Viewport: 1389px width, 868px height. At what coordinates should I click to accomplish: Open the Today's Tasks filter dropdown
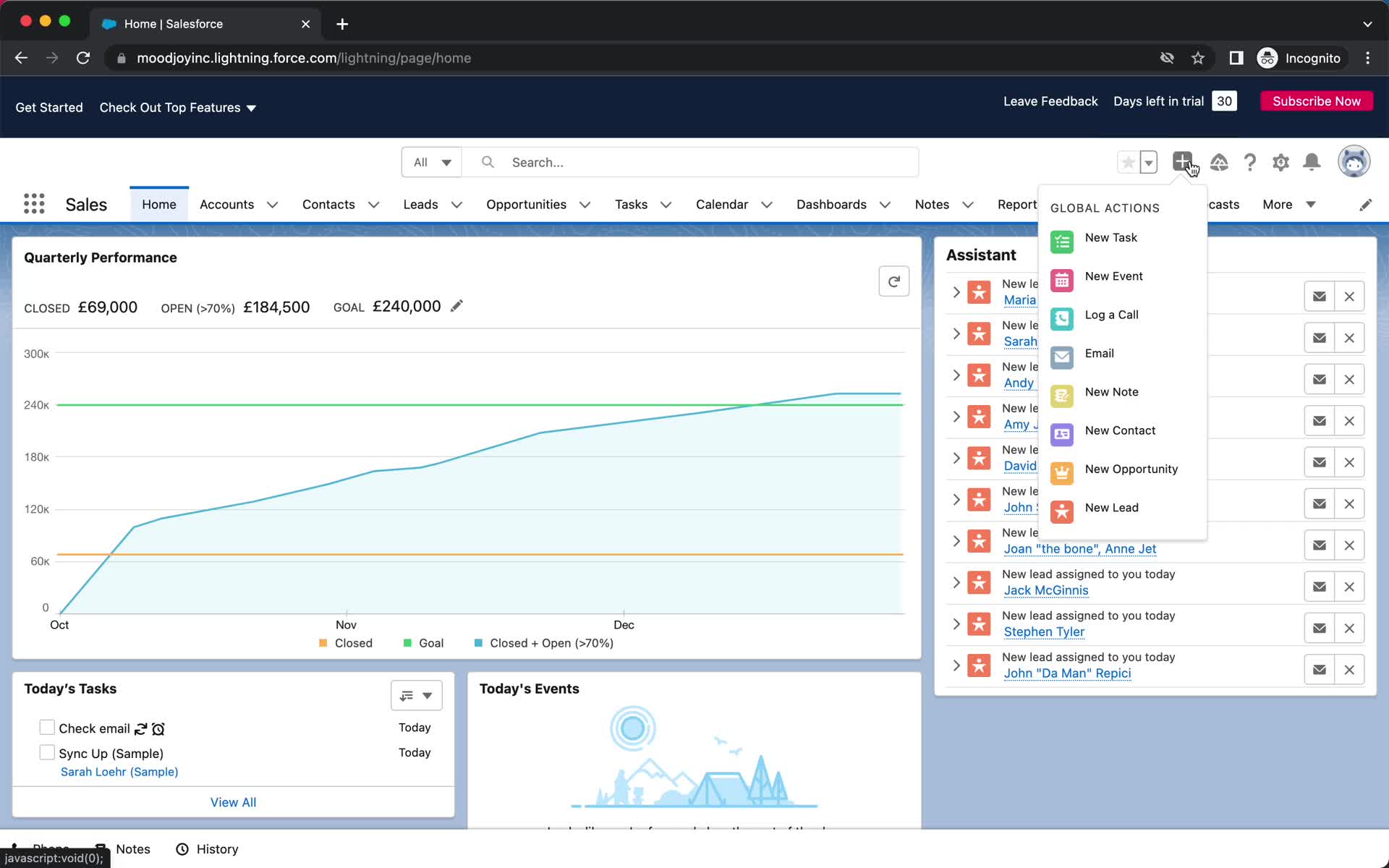pos(417,695)
